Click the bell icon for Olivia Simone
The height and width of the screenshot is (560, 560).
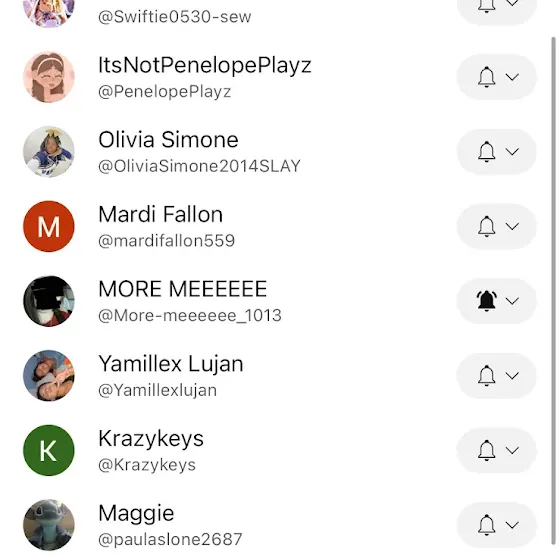pos(486,151)
